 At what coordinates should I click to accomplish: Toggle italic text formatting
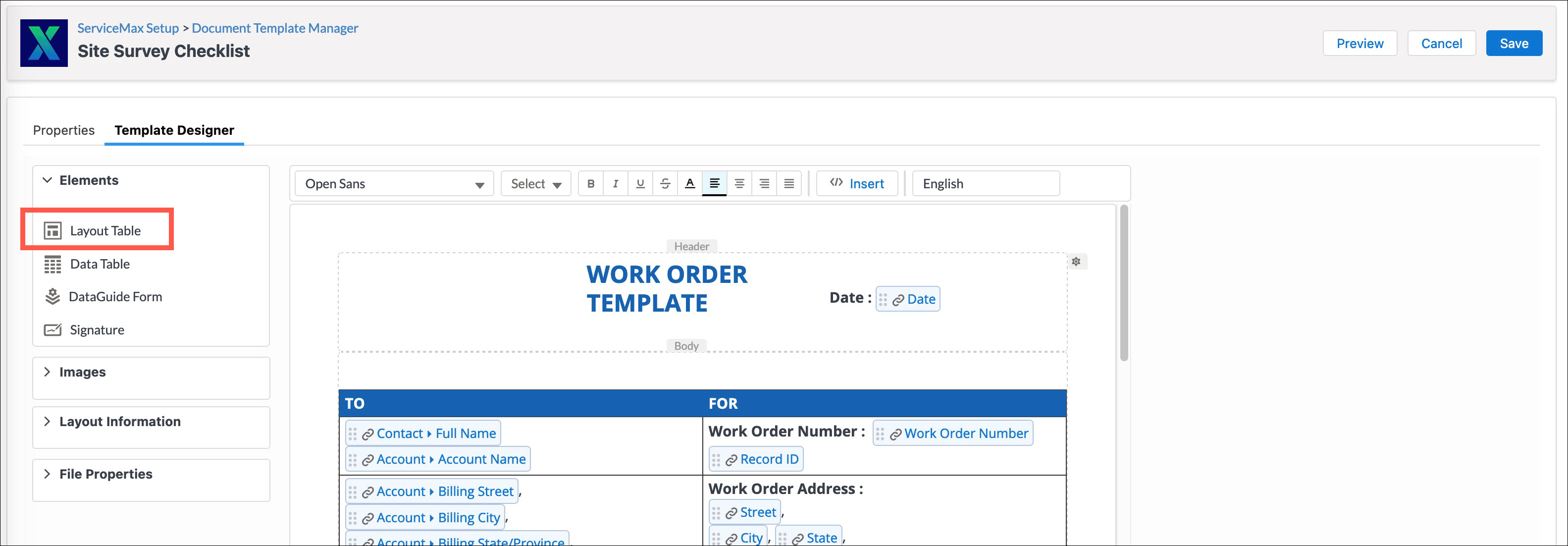click(x=616, y=184)
